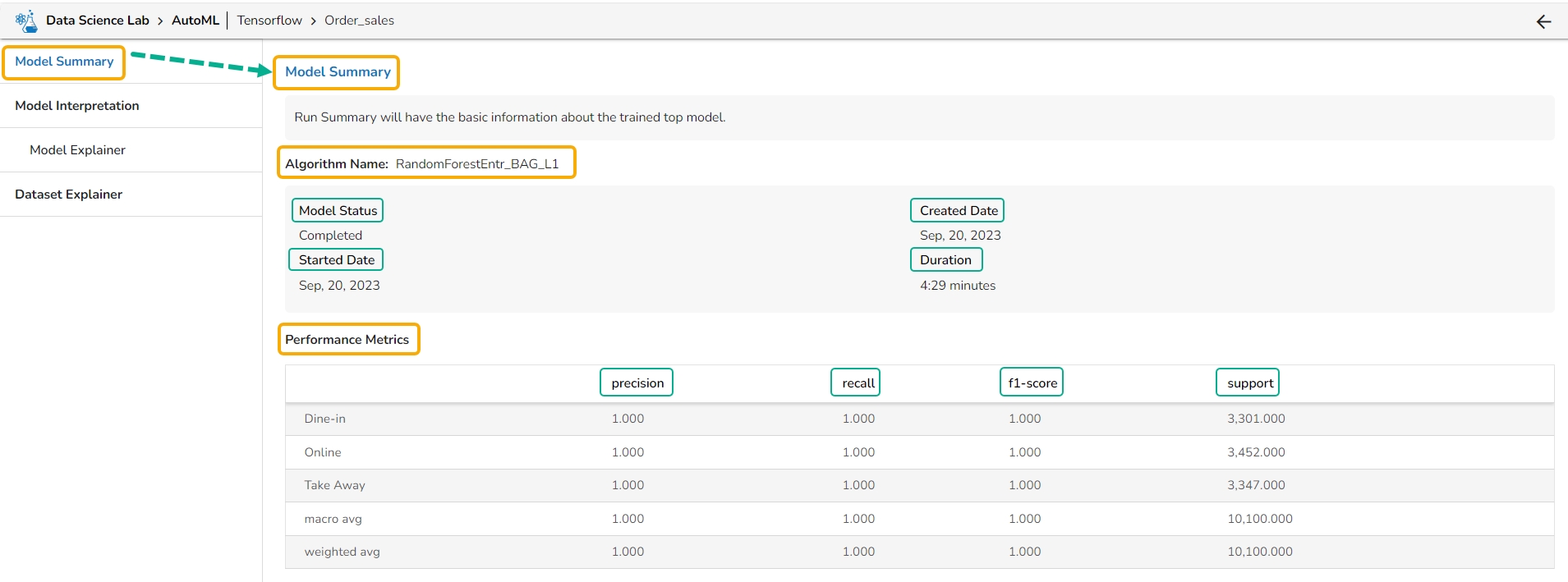The image size is (1568, 582).
Task: Click the f1-score column header
Action: click(x=1032, y=383)
